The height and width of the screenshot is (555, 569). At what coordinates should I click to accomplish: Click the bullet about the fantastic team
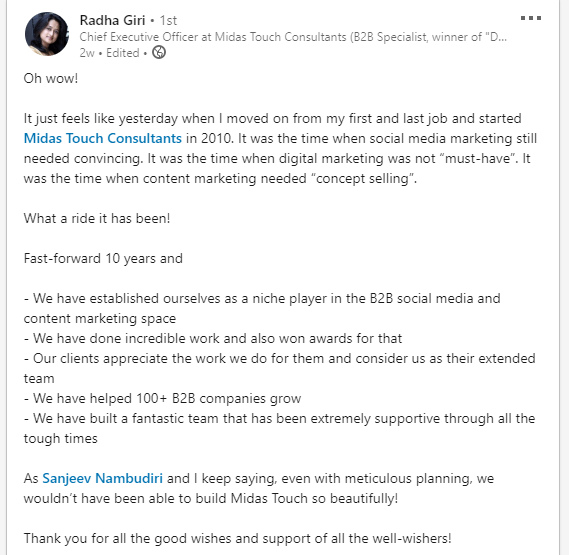point(279,428)
